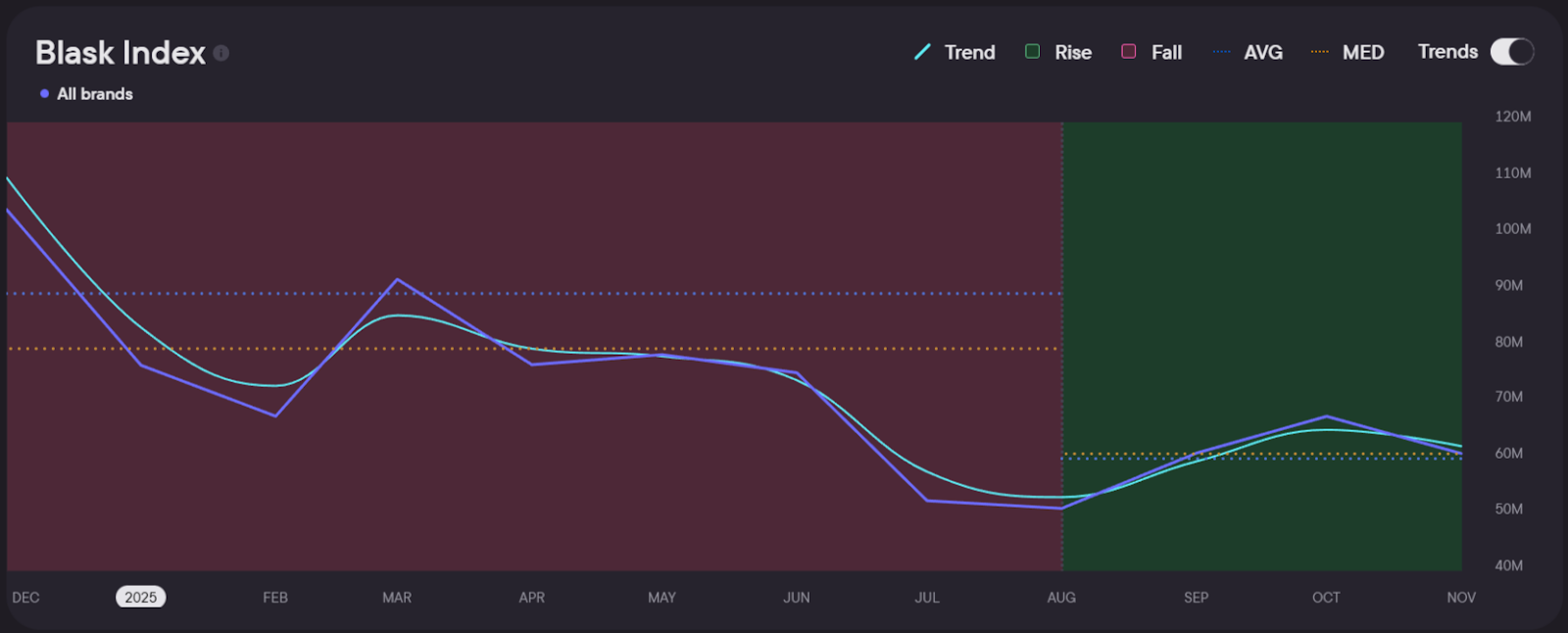
Task: Click the Trend line legend icon
Action: pos(922,52)
